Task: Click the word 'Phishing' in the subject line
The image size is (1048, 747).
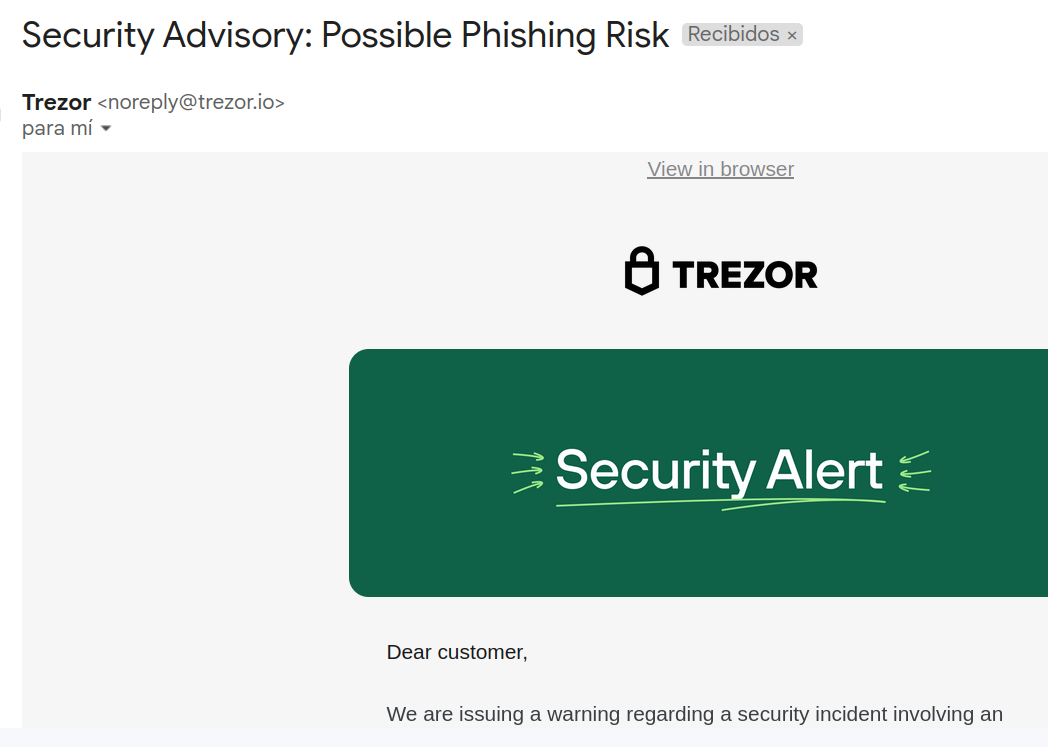Action: click(520, 36)
